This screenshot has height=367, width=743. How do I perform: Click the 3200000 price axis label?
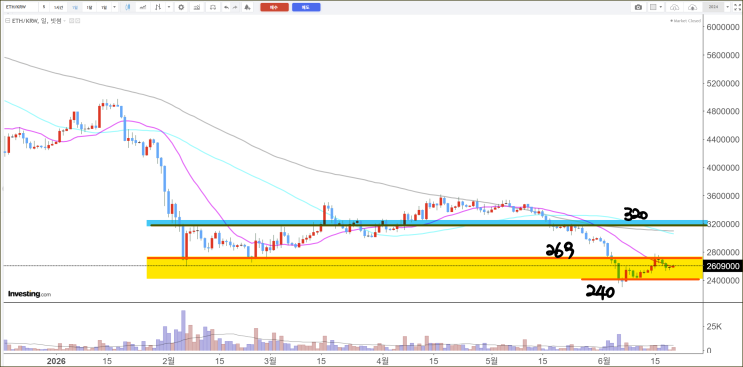click(723, 224)
